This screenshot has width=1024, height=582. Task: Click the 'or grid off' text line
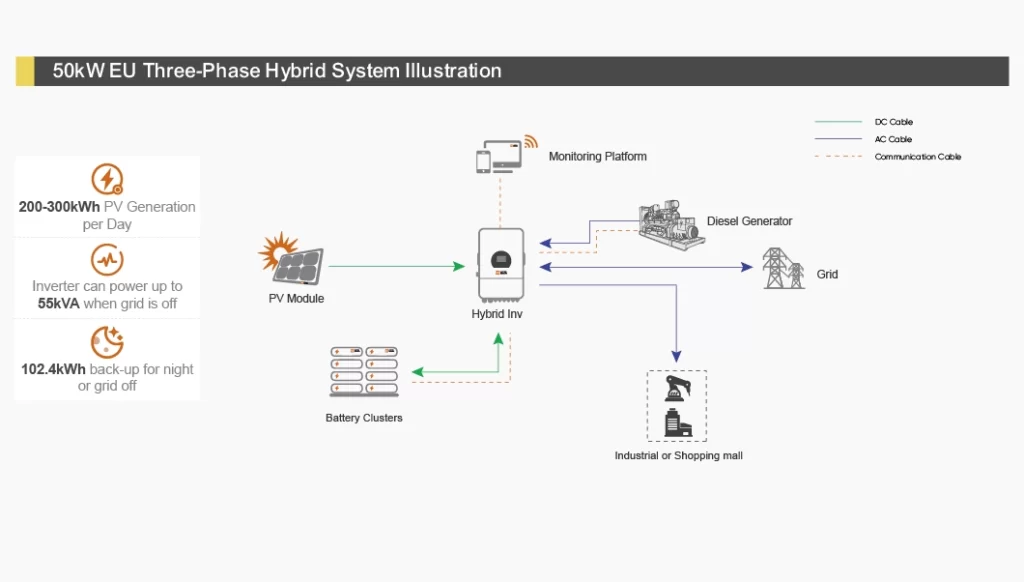(107, 386)
